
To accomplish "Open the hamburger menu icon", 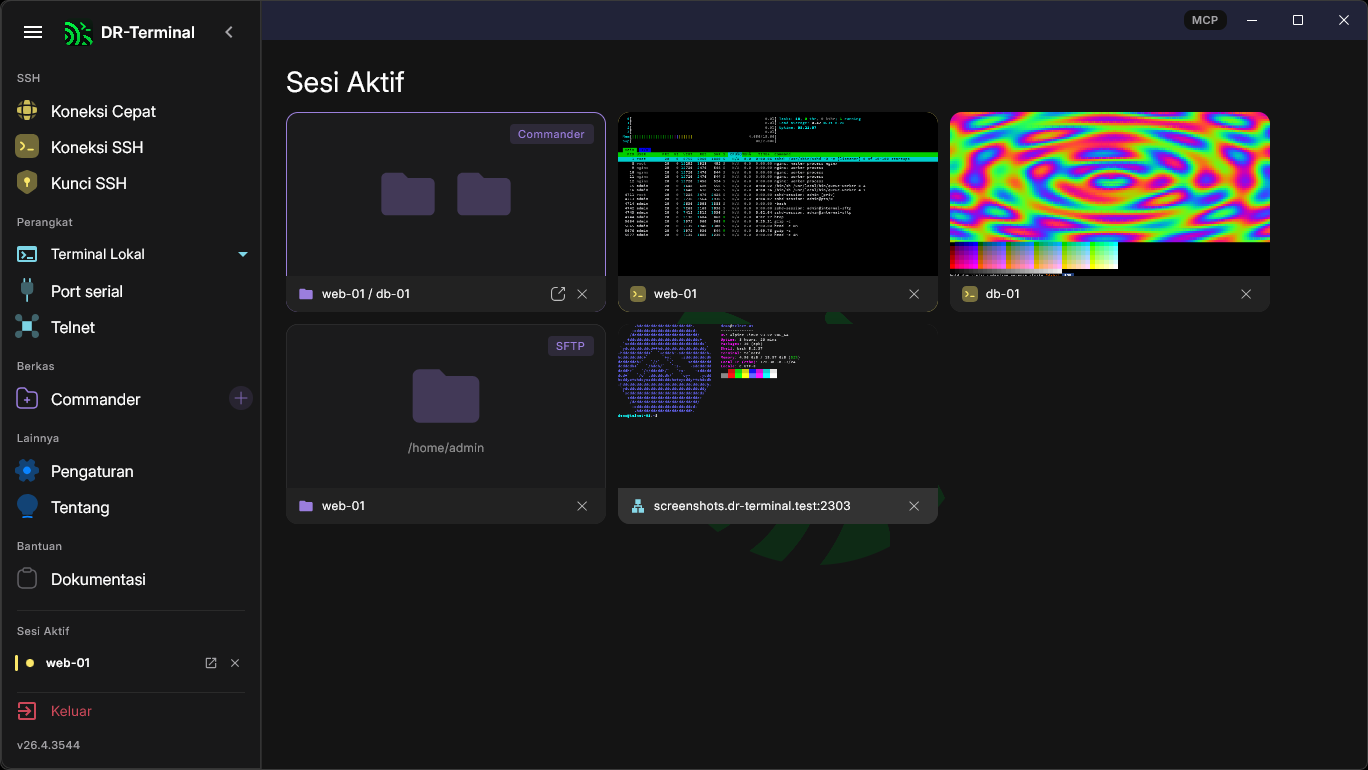I will 33,32.
